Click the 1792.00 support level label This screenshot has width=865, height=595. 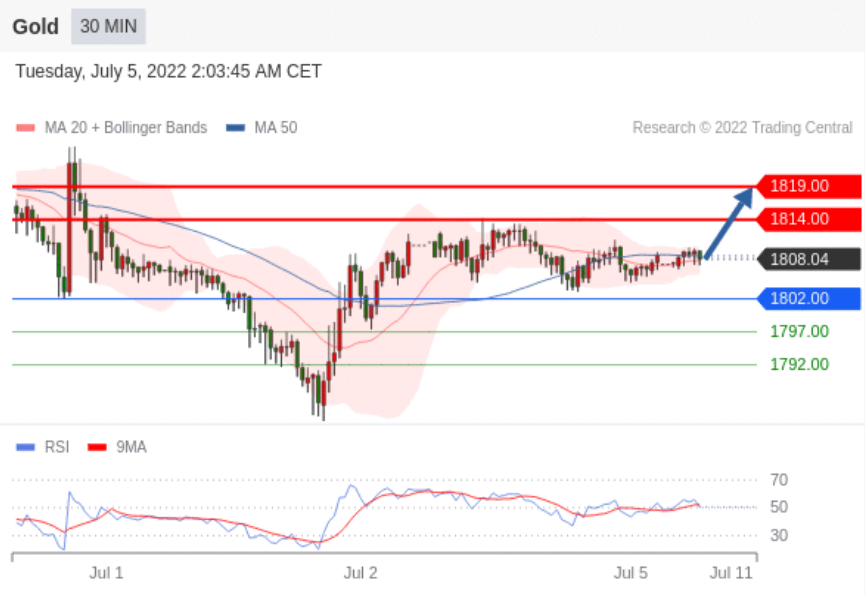pyautogui.click(x=799, y=364)
